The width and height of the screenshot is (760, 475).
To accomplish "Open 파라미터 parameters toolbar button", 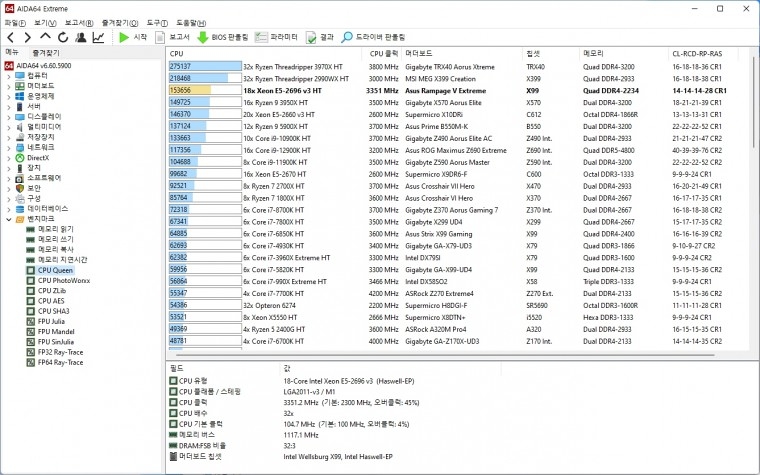I will (x=276, y=37).
